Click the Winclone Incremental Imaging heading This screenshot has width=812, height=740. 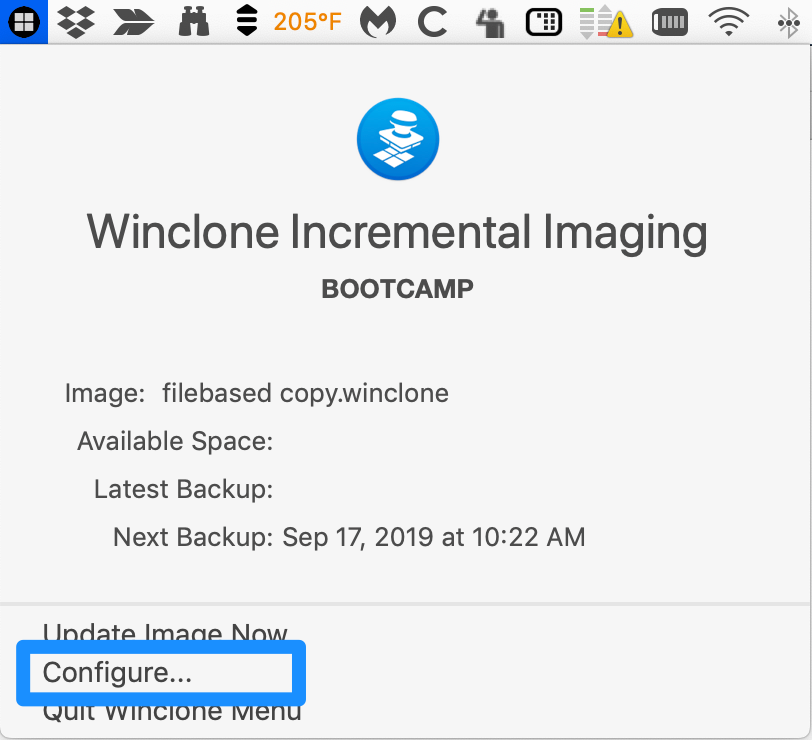click(397, 231)
